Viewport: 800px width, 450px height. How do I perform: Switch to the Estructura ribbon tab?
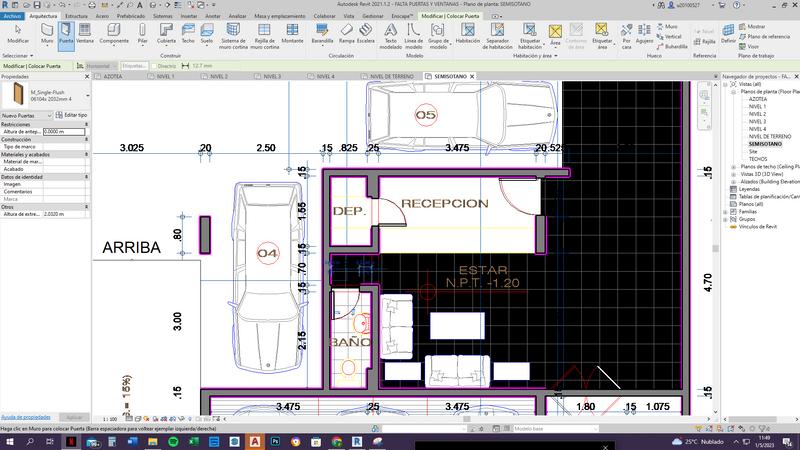[x=76, y=16]
